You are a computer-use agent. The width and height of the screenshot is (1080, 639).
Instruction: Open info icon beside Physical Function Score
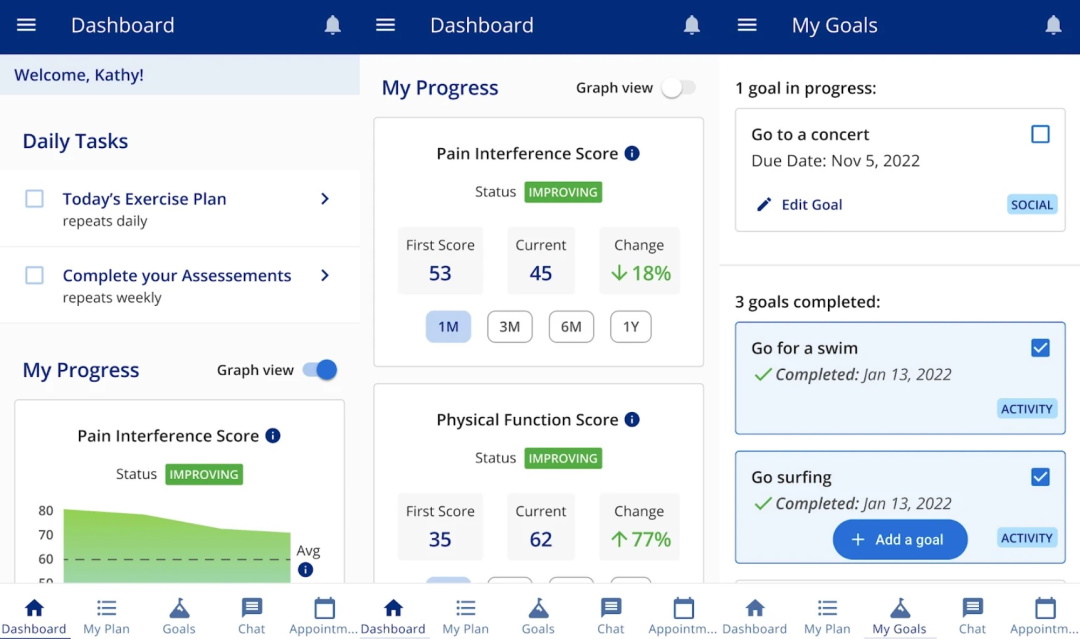click(x=631, y=420)
